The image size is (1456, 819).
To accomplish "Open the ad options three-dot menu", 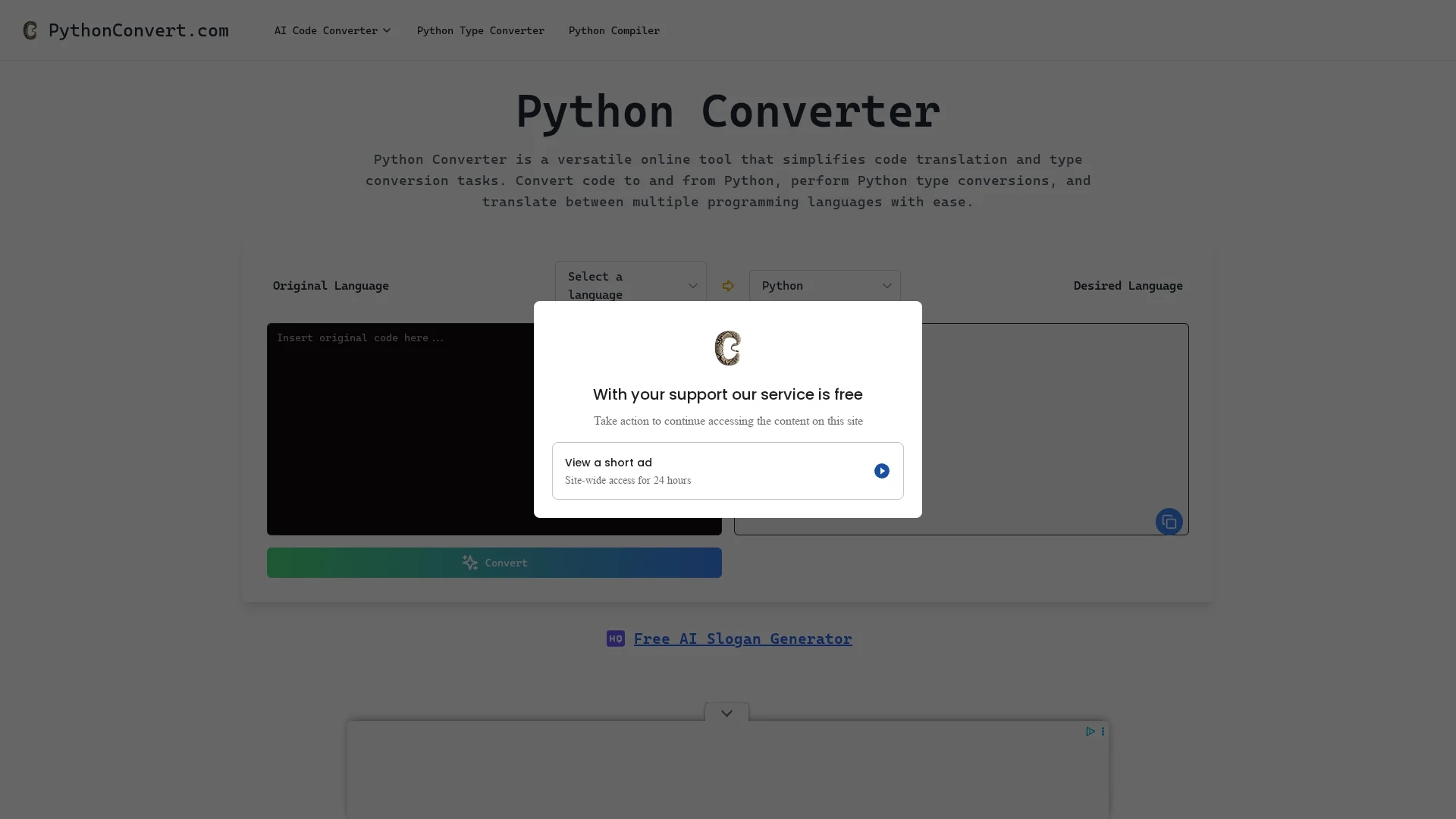I will 1103,731.
